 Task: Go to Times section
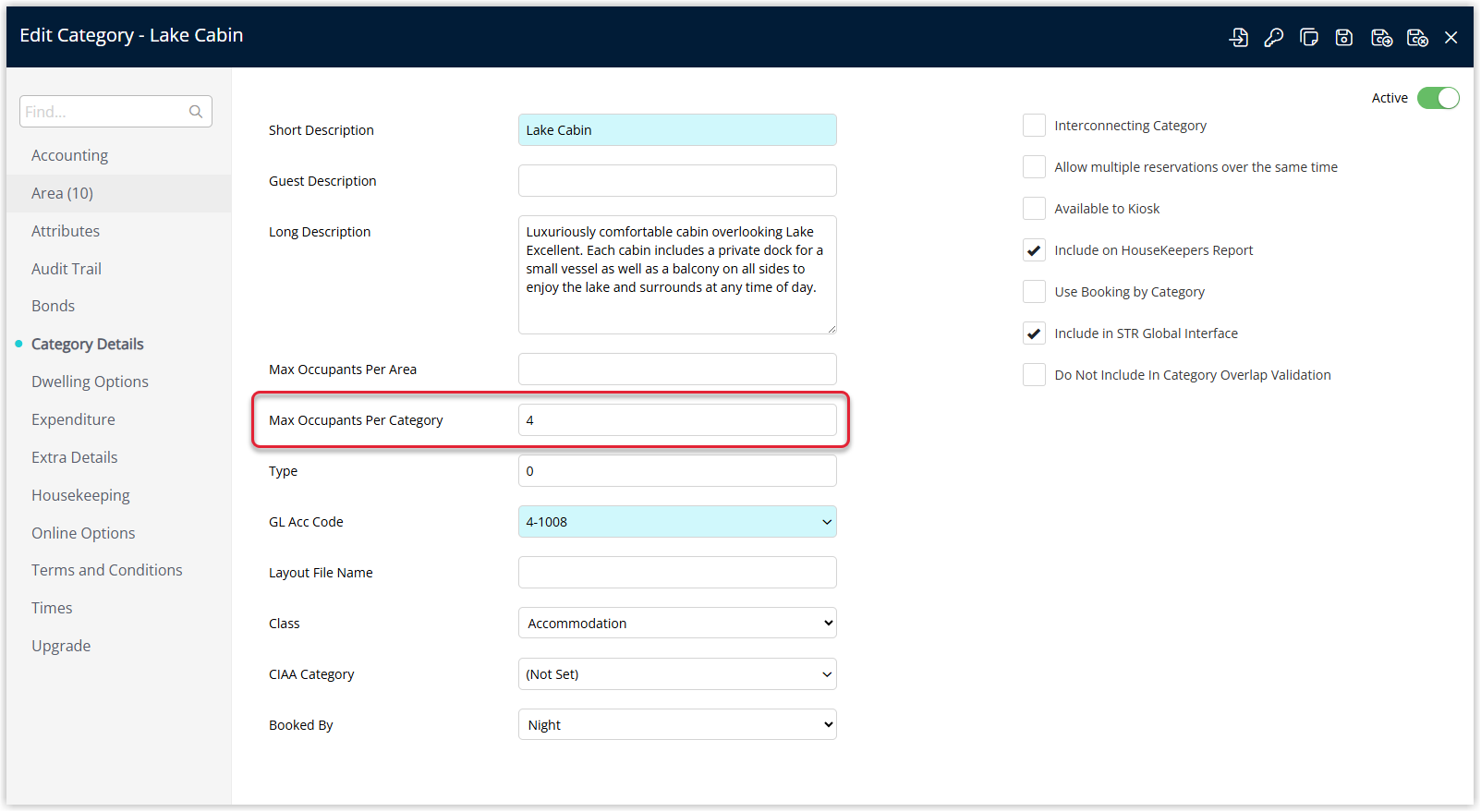tap(52, 608)
